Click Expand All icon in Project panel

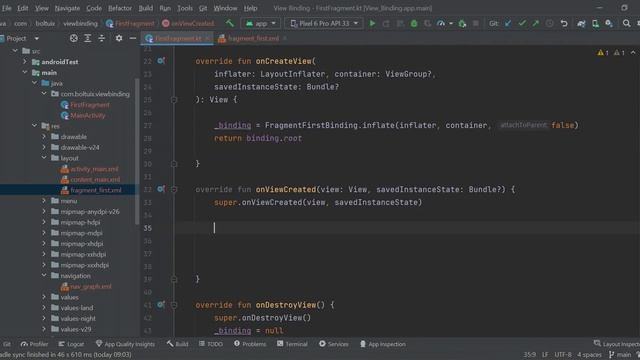pos(87,38)
